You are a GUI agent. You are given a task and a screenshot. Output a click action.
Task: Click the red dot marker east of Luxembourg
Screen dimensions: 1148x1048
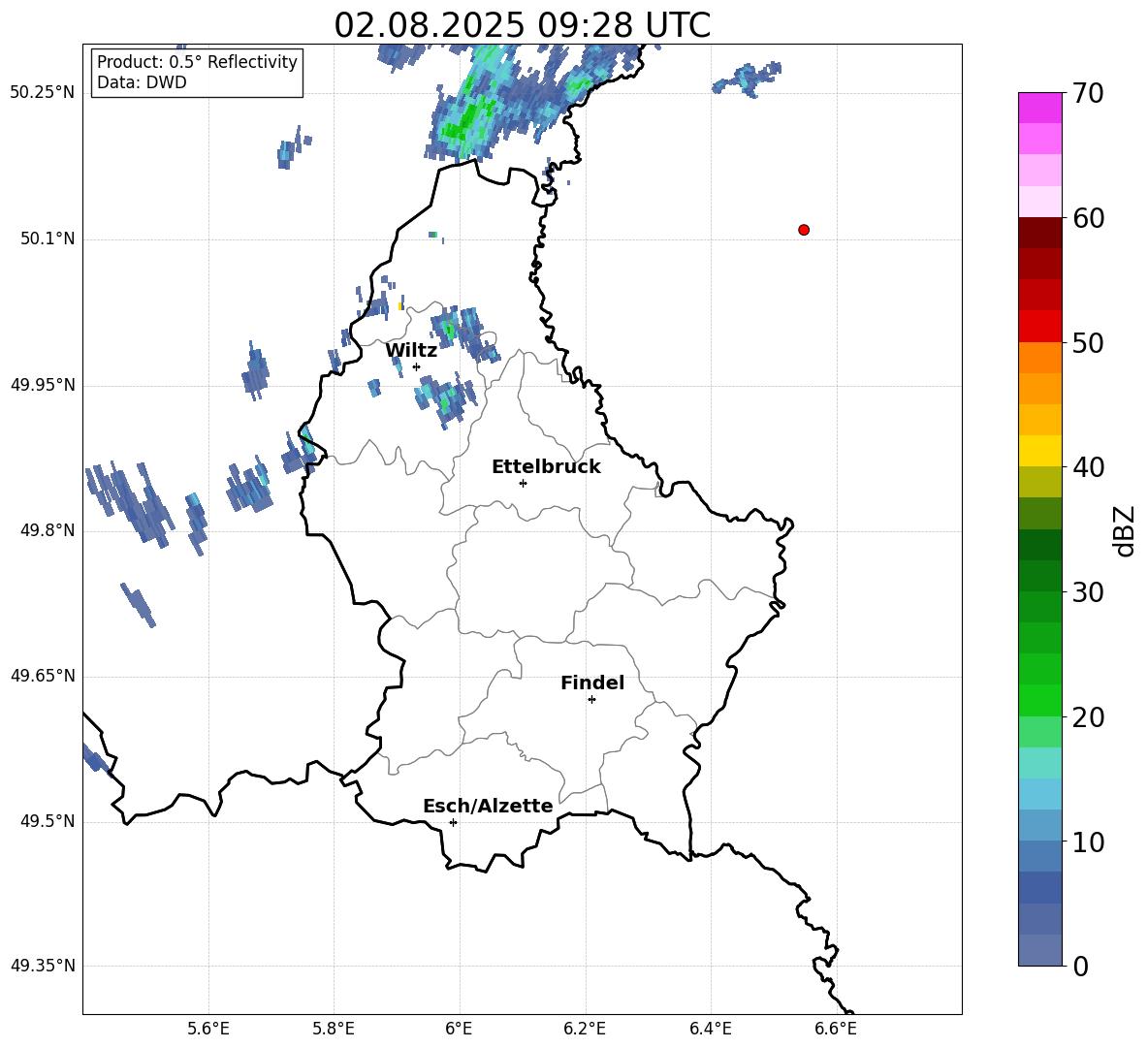click(x=804, y=230)
